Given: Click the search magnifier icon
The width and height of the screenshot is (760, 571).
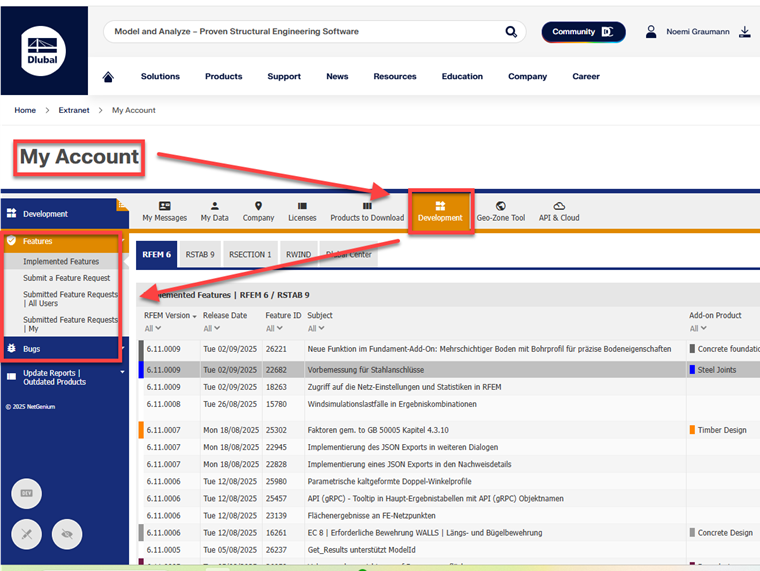Looking at the screenshot, I should click(511, 32).
